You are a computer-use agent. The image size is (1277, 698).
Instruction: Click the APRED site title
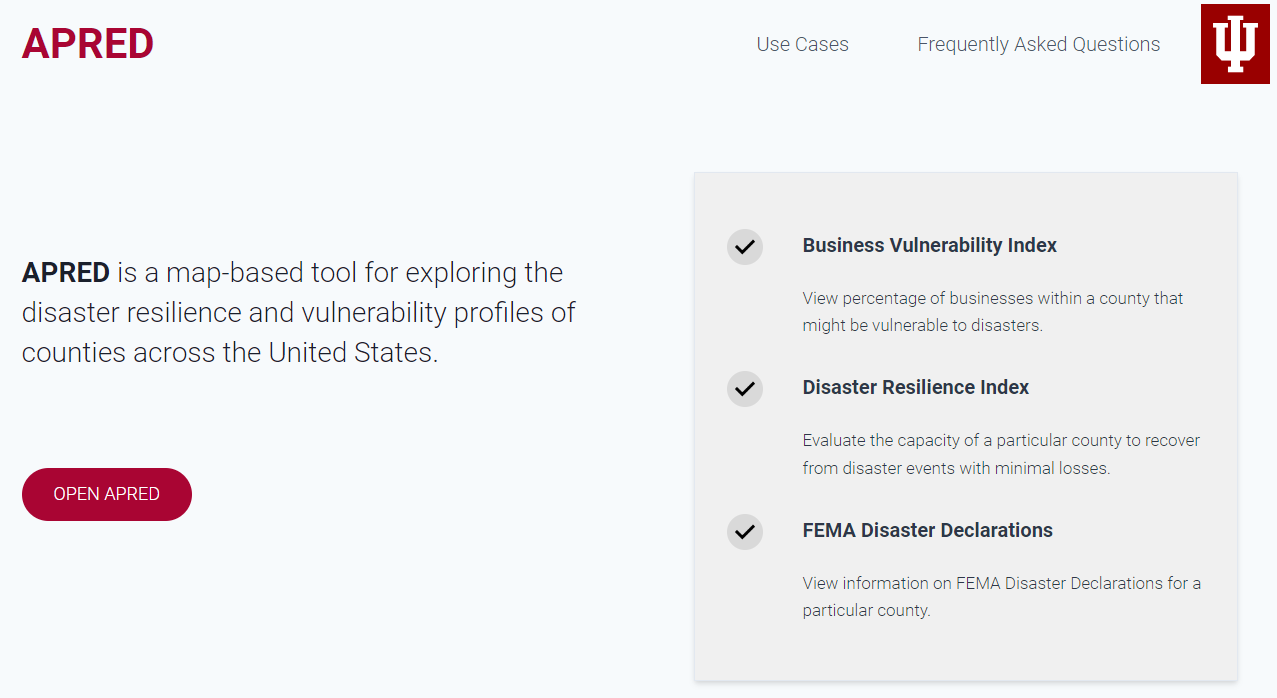tap(88, 44)
